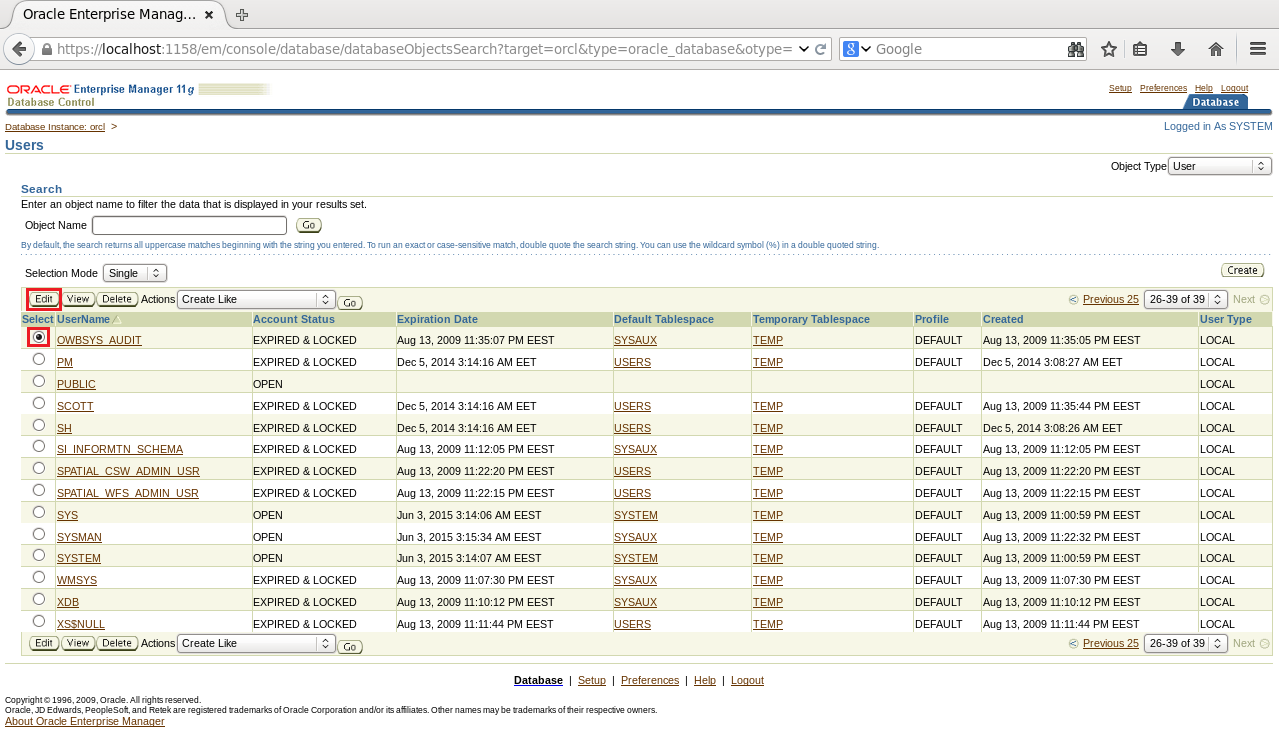The height and width of the screenshot is (739, 1279).
Task: Click Logout in the header
Action: pos(1234,88)
